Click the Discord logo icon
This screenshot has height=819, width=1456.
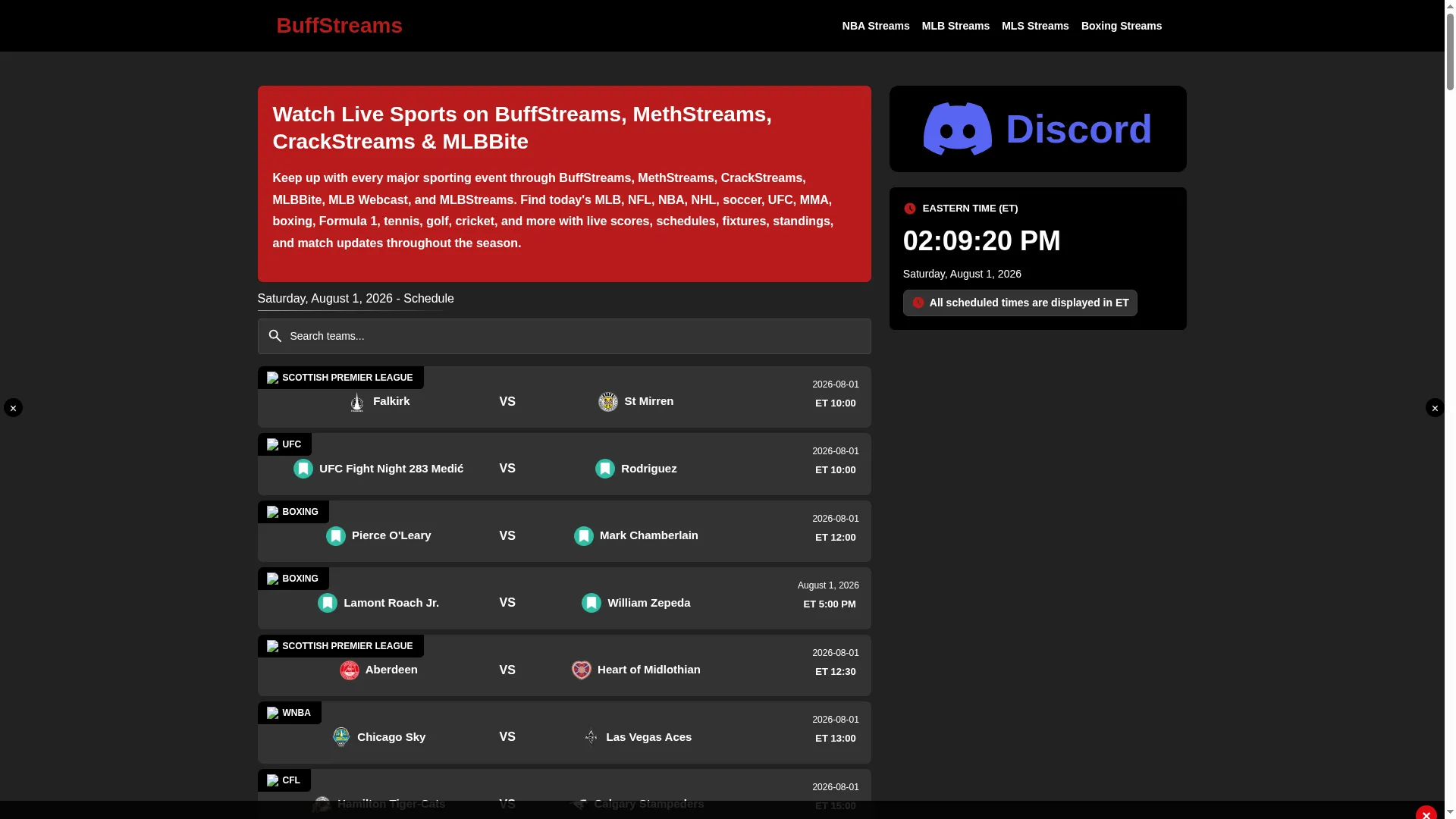(x=957, y=129)
